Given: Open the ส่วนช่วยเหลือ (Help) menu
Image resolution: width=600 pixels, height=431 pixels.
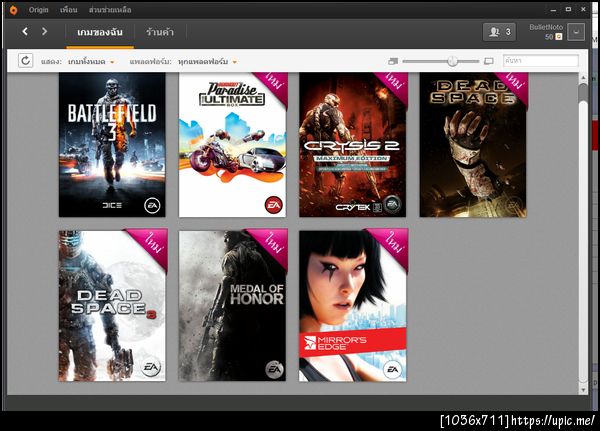Looking at the screenshot, I should (110, 10).
